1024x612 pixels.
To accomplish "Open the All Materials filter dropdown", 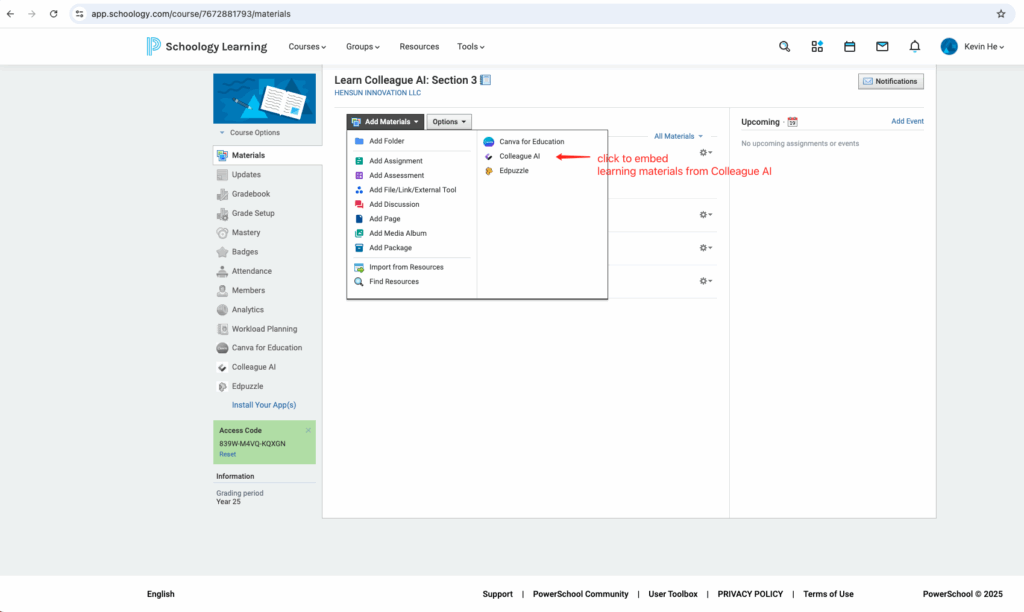I will [678, 136].
